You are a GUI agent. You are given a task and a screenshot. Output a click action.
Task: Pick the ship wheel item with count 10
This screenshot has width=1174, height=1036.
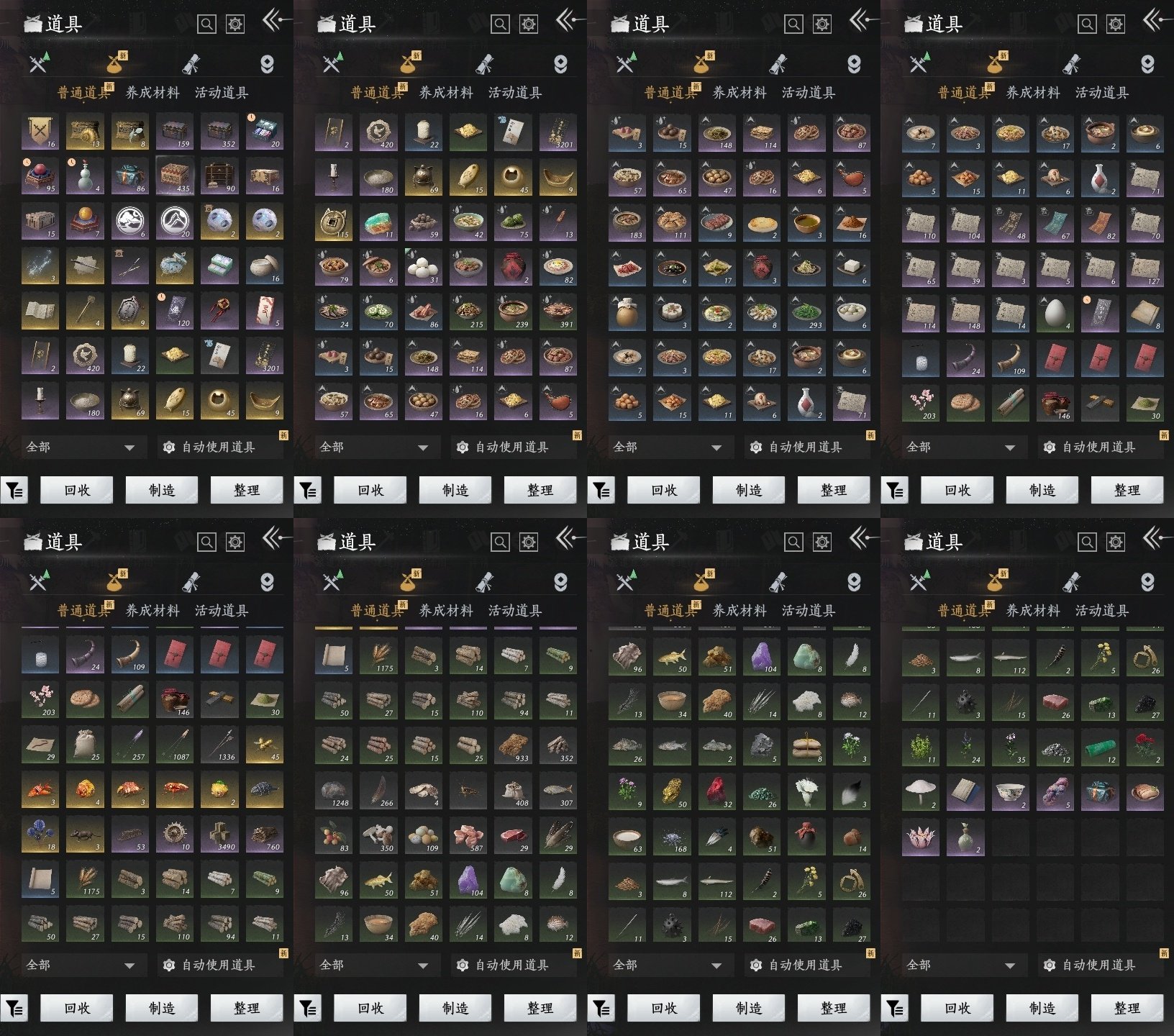coord(175,834)
